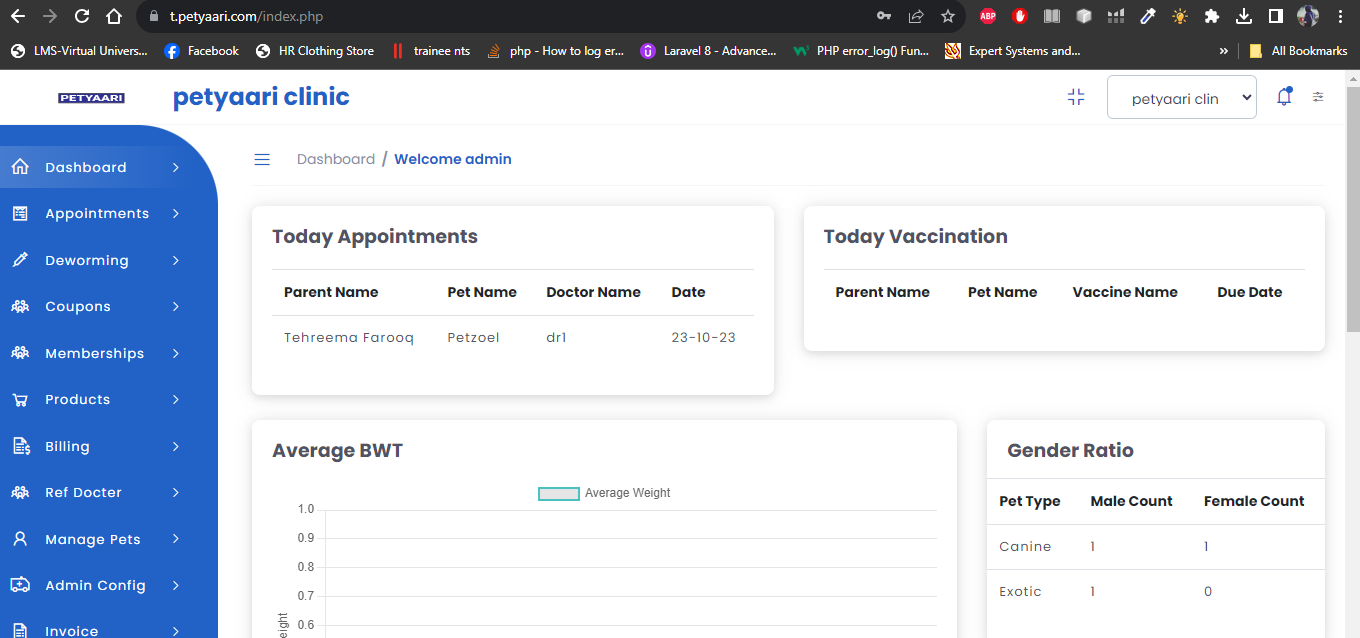
Task: Click the Manage Pets person icon
Action: coord(20,539)
